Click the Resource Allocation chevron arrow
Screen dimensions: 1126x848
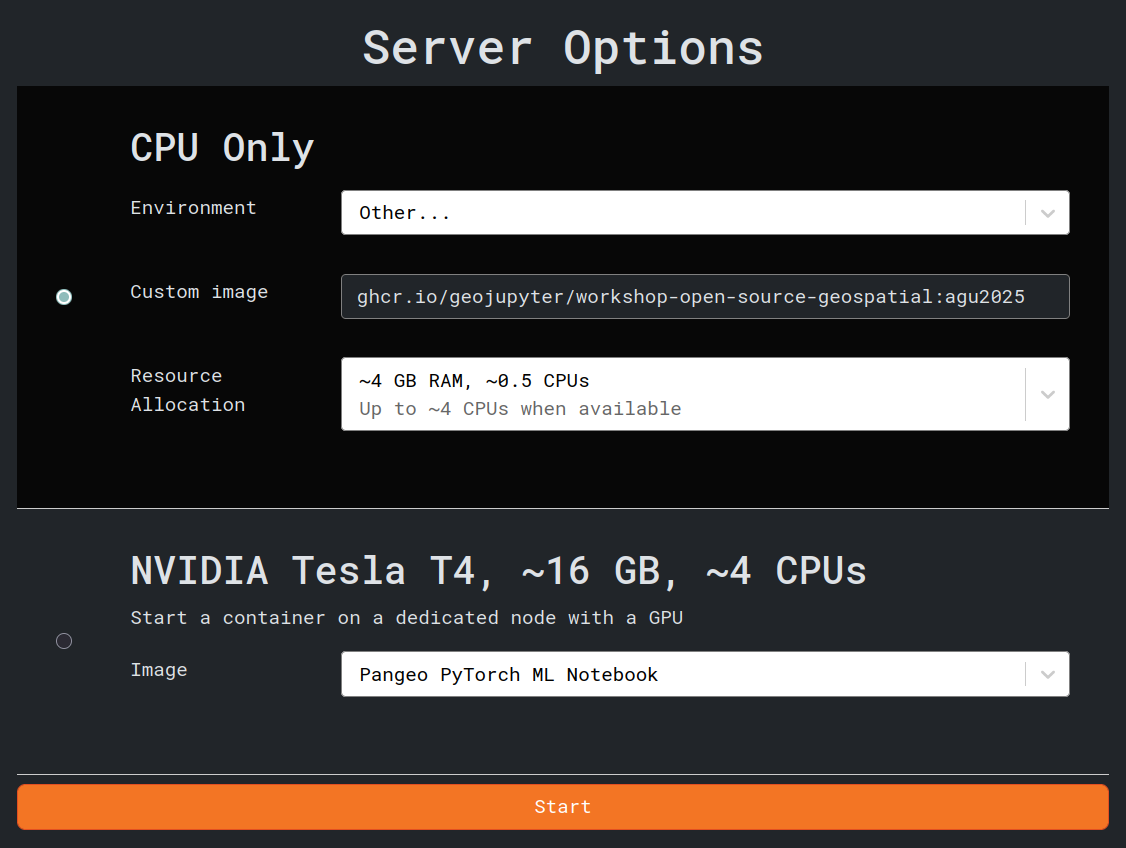[1047, 394]
